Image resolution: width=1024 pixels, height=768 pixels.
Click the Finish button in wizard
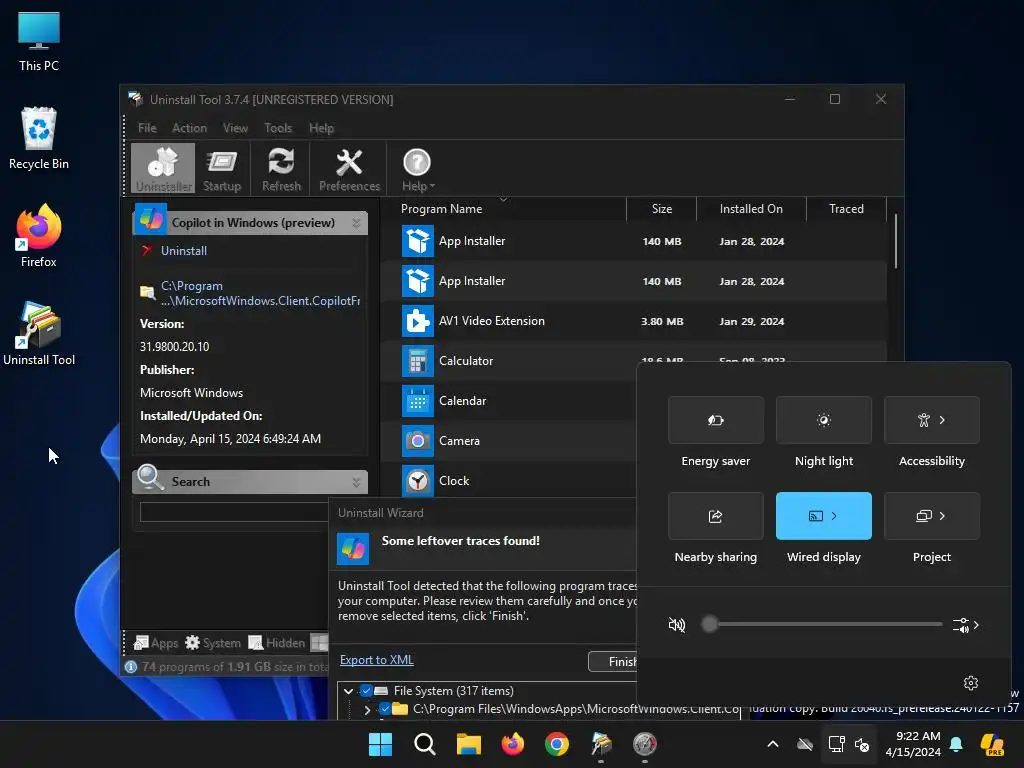(x=613, y=662)
